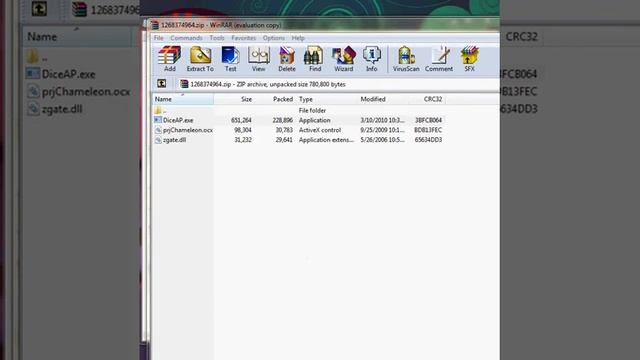The height and width of the screenshot is (360, 640).
Task: Click the prjChameleon.ocx file icon
Action: [158, 130]
